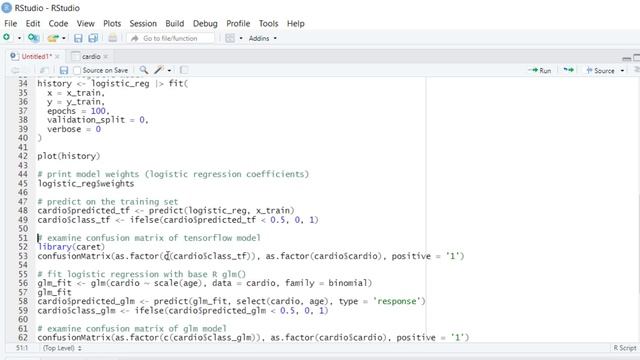The height and width of the screenshot is (360, 640).
Task: Click the 51:1 cursor position indicator
Action: pyautogui.click(x=22, y=348)
